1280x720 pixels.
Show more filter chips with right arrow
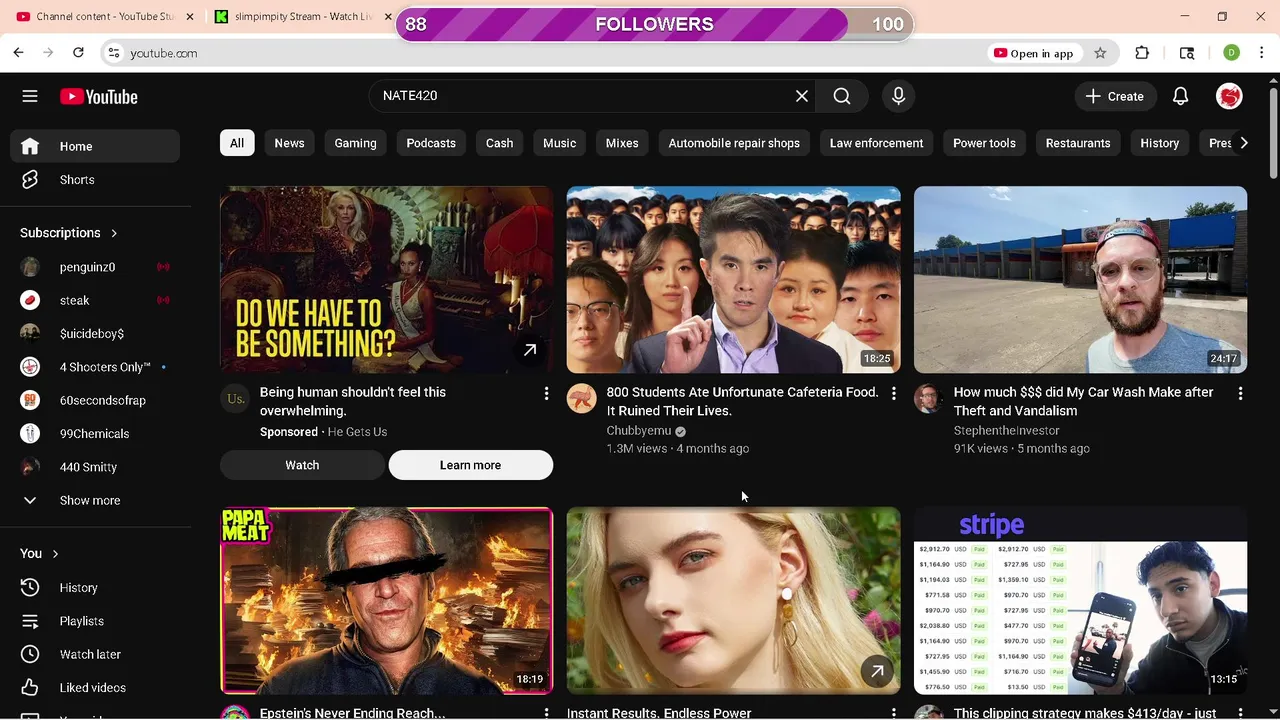pyautogui.click(x=1243, y=143)
